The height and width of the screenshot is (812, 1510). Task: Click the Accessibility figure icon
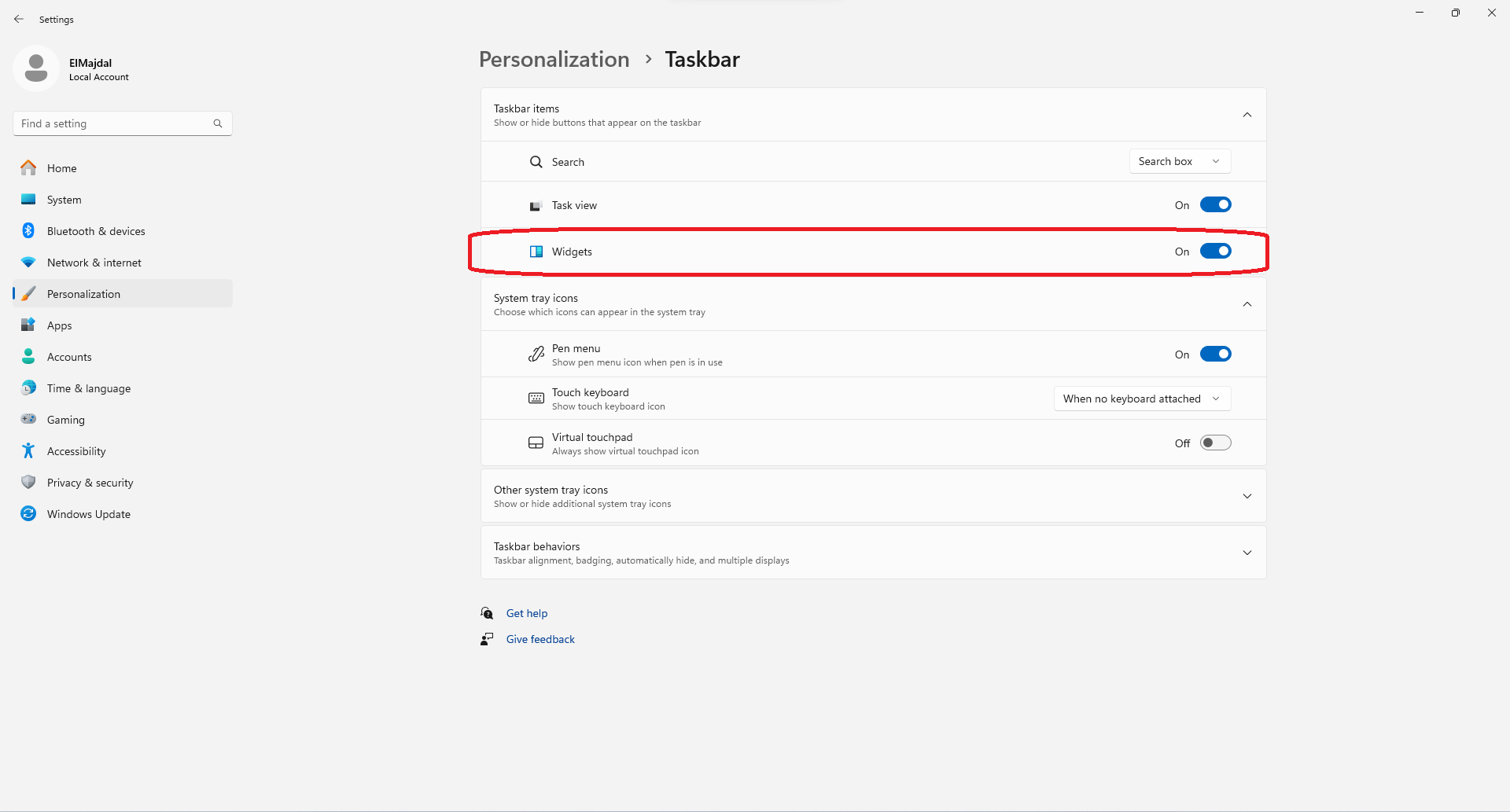(28, 451)
